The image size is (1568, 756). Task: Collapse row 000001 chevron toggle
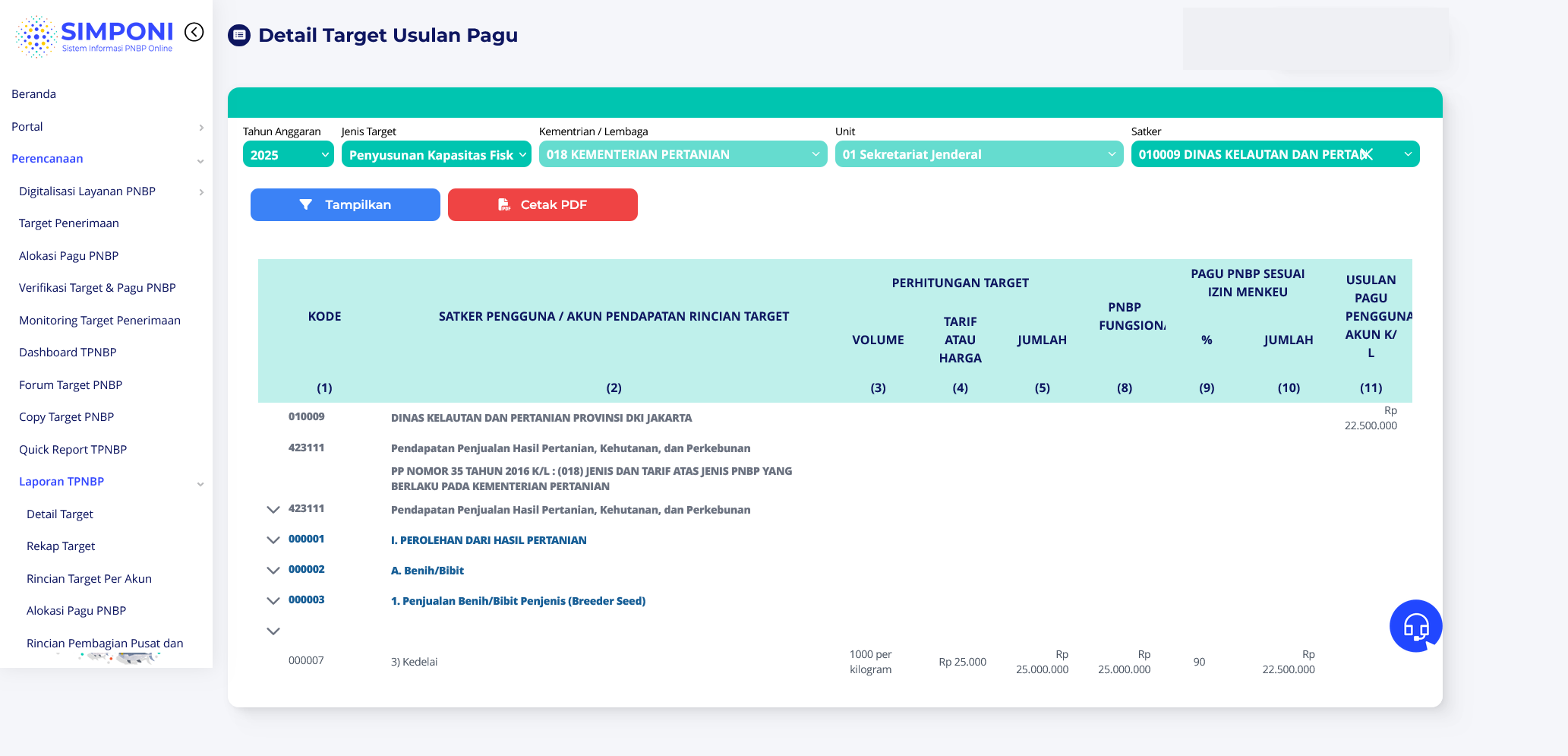click(273, 540)
